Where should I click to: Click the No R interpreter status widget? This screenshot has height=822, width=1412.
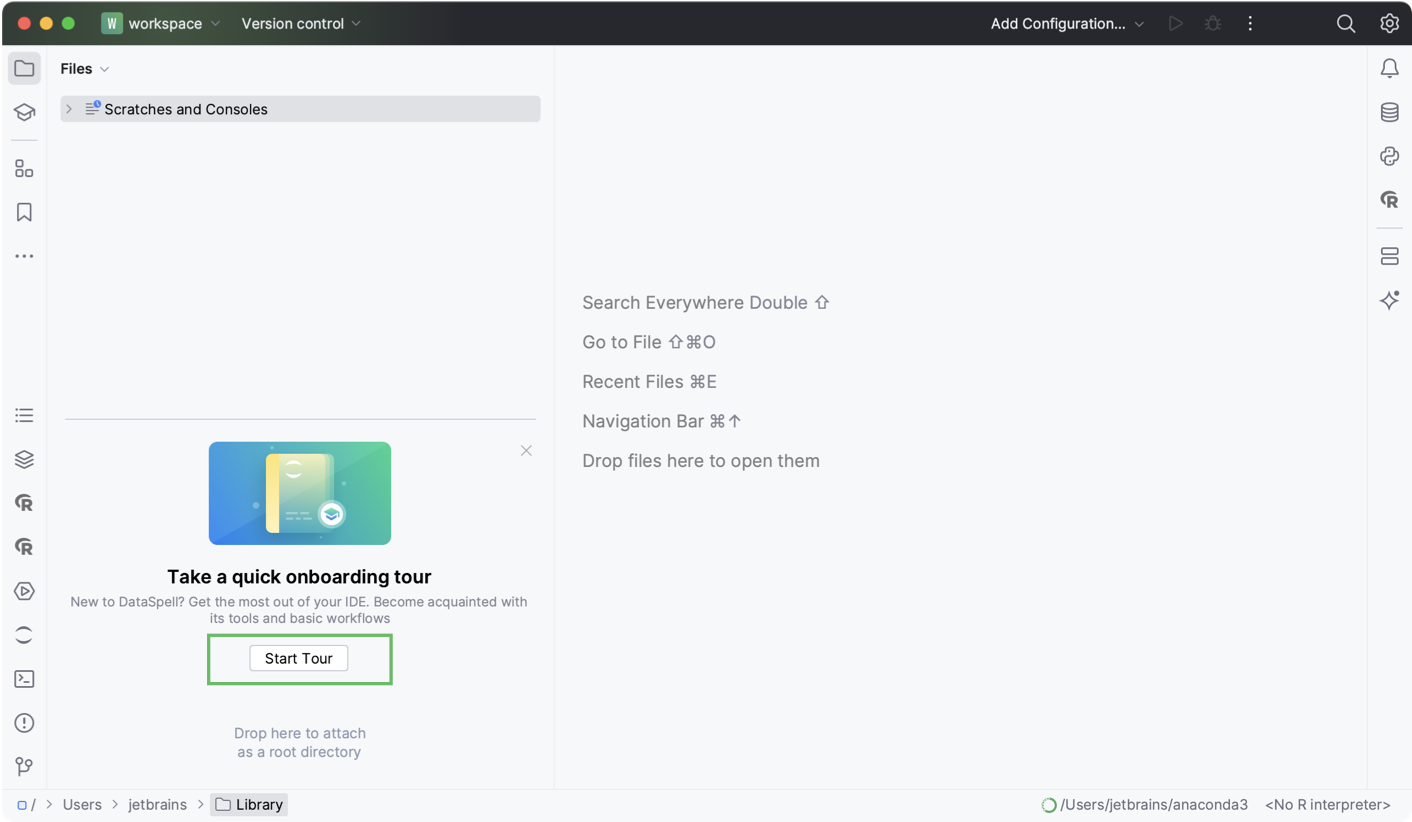1327,805
